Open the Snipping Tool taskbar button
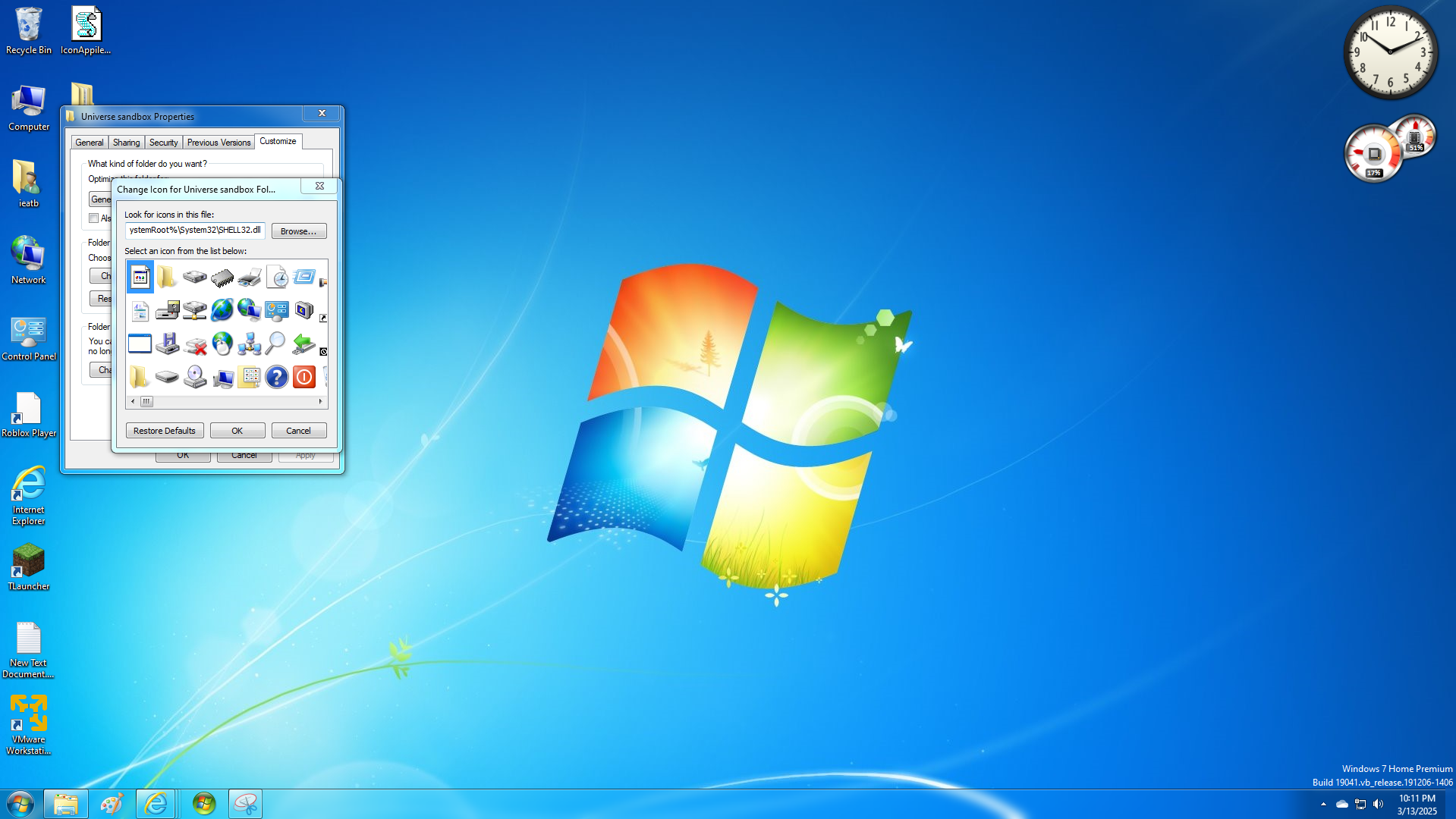The width and height of the screenshot is (1456, 819). click(x=246, y=804)
